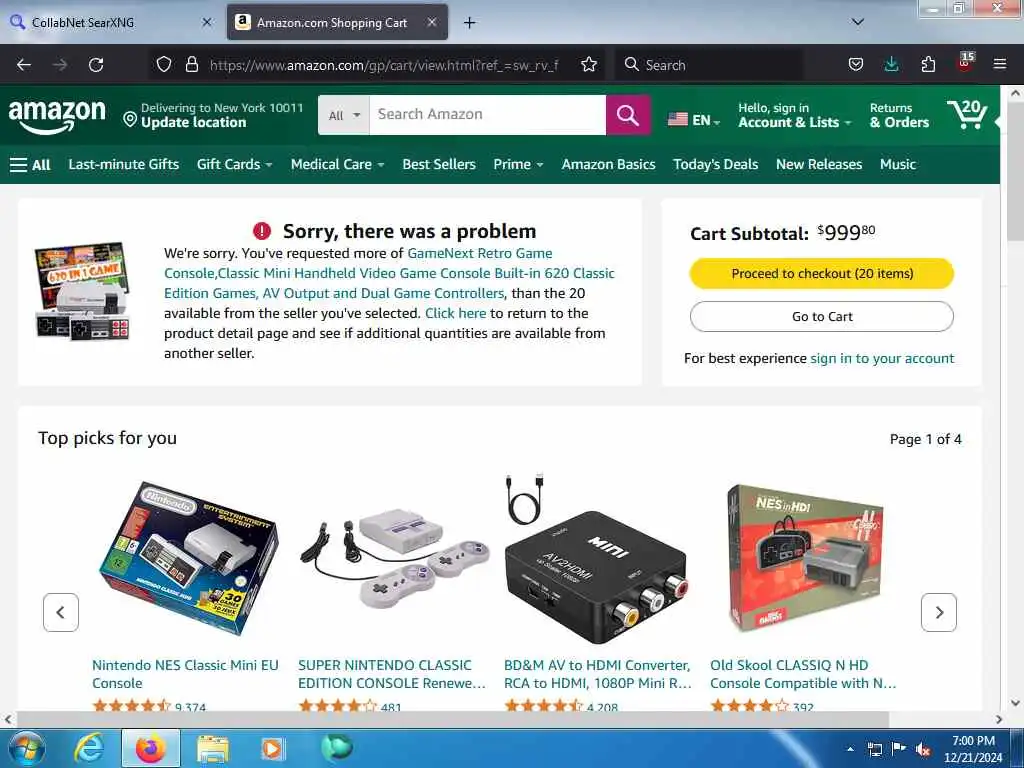
Task: Open the Firefox hamburger application menu
Action: [1000, 65]
